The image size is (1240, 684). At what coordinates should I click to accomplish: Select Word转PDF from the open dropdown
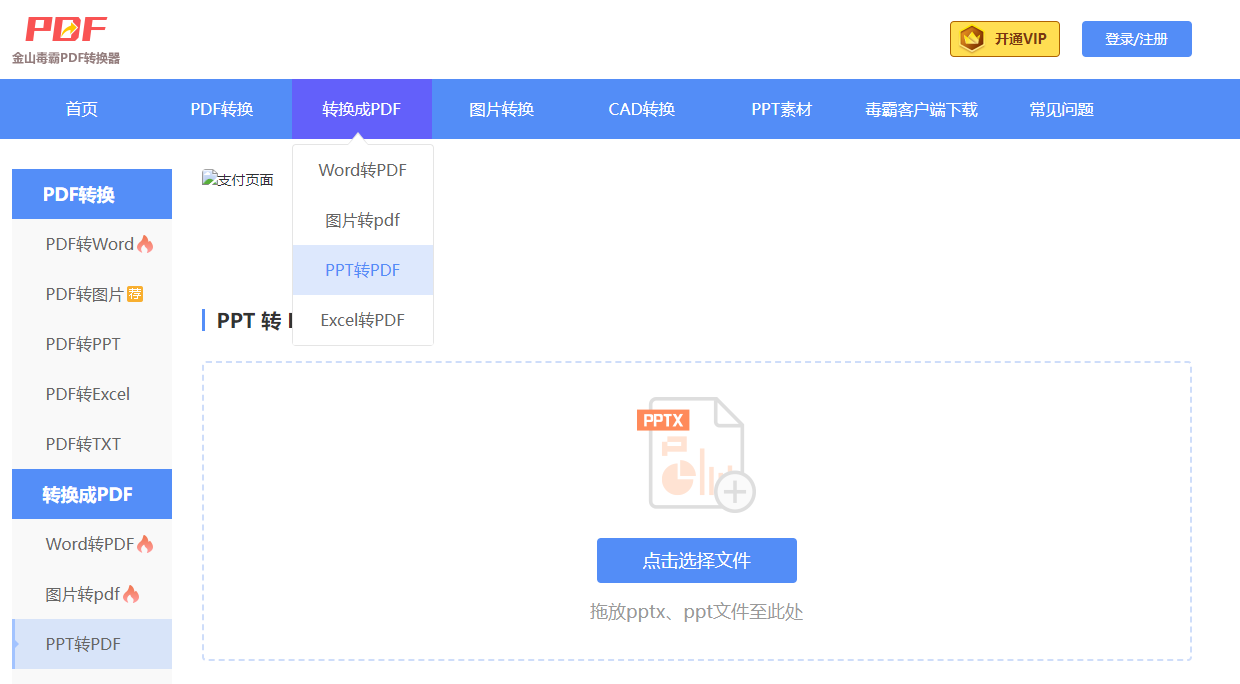[362, 169]
